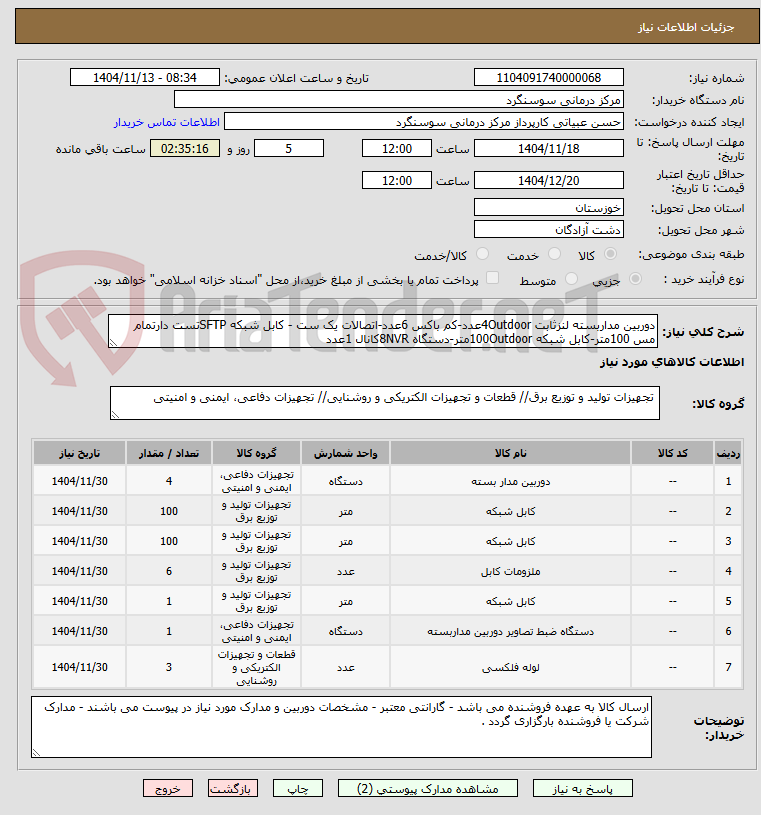Click the page title جزئیات اطلاعات نیاز
The width and height of the screenshot is (761, 815).
686,27
